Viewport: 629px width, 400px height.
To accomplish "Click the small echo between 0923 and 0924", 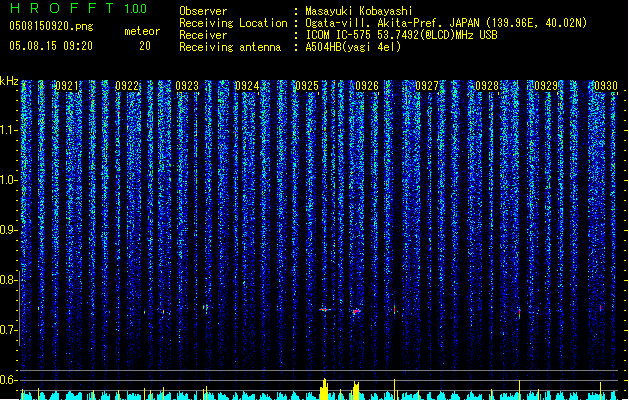I will pyautogui.click(x=205, y=307).
